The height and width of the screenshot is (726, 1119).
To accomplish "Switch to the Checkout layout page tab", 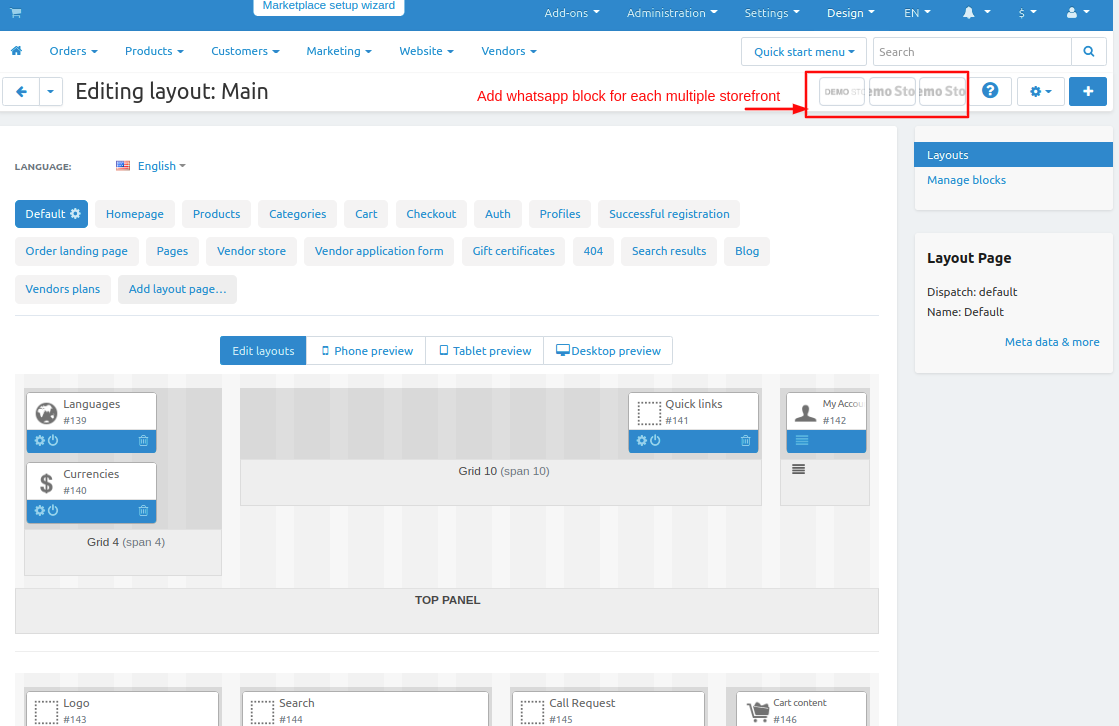I will tap(431, 214).
